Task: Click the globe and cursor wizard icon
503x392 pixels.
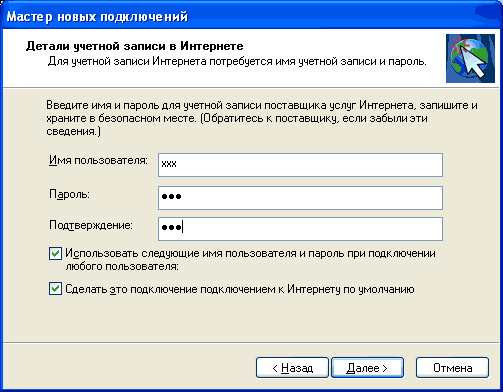Action: tap(470, 58)
